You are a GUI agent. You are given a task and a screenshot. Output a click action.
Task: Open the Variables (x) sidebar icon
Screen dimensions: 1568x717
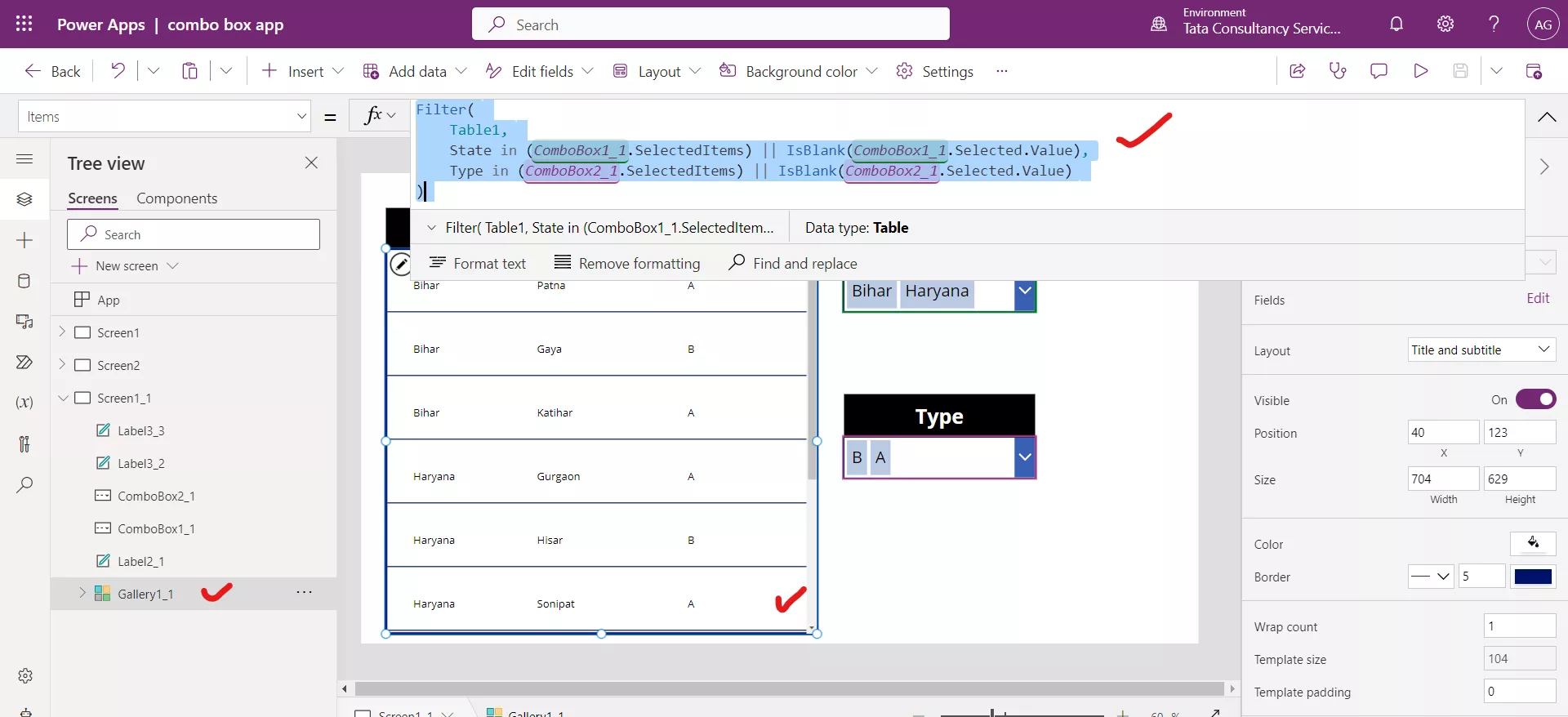point(24,403)
